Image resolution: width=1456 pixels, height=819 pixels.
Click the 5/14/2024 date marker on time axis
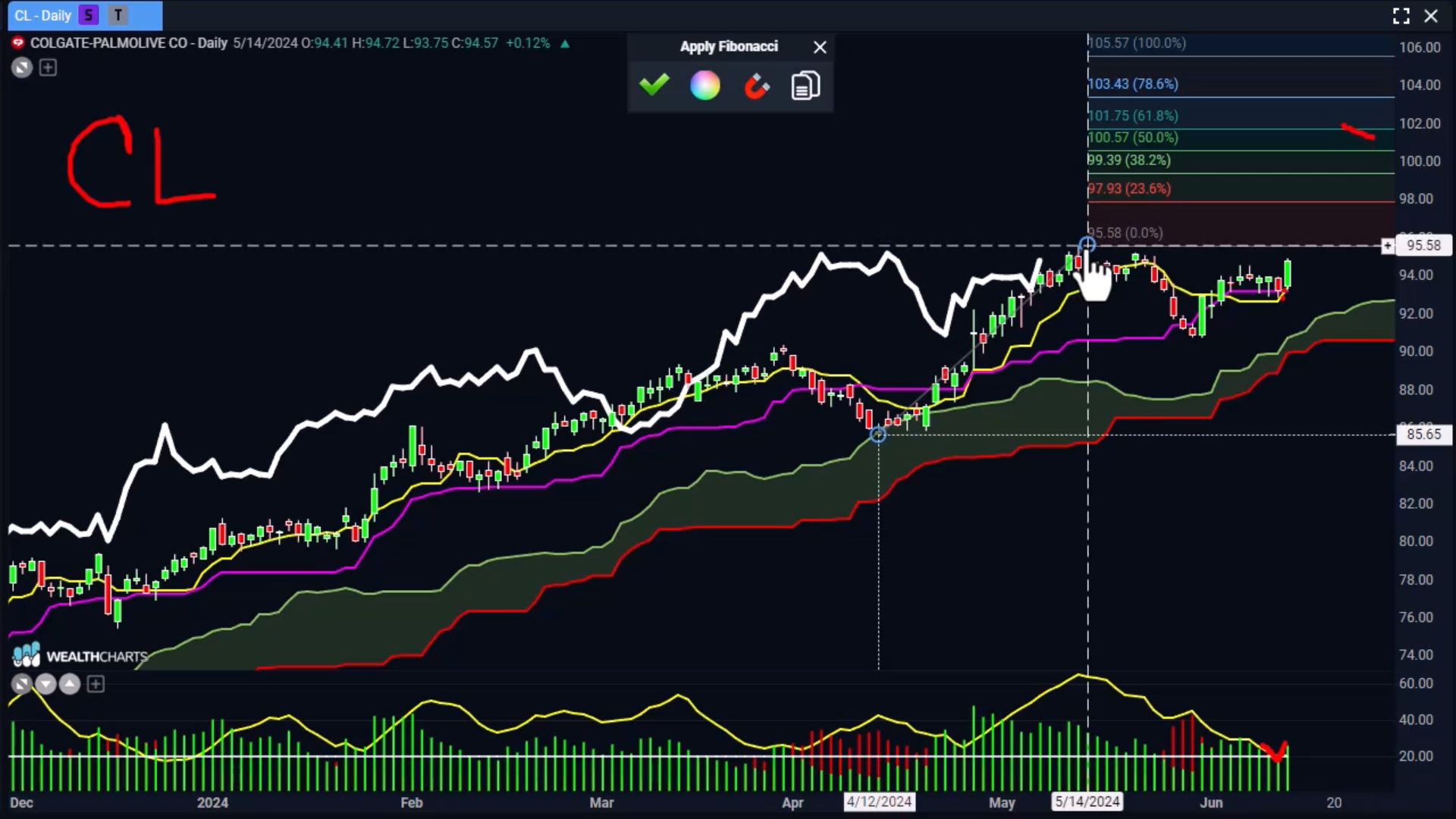point(1087,802)
